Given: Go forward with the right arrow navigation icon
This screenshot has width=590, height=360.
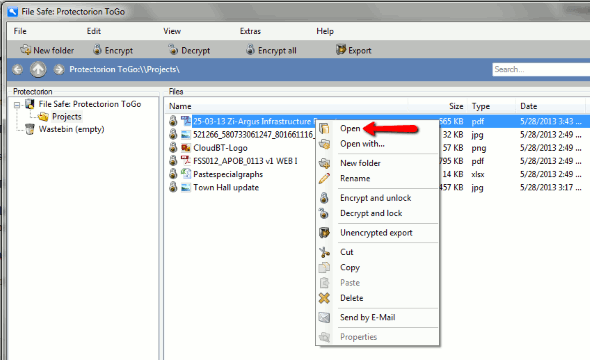Looking at the screenshot, I should point(59,70).
